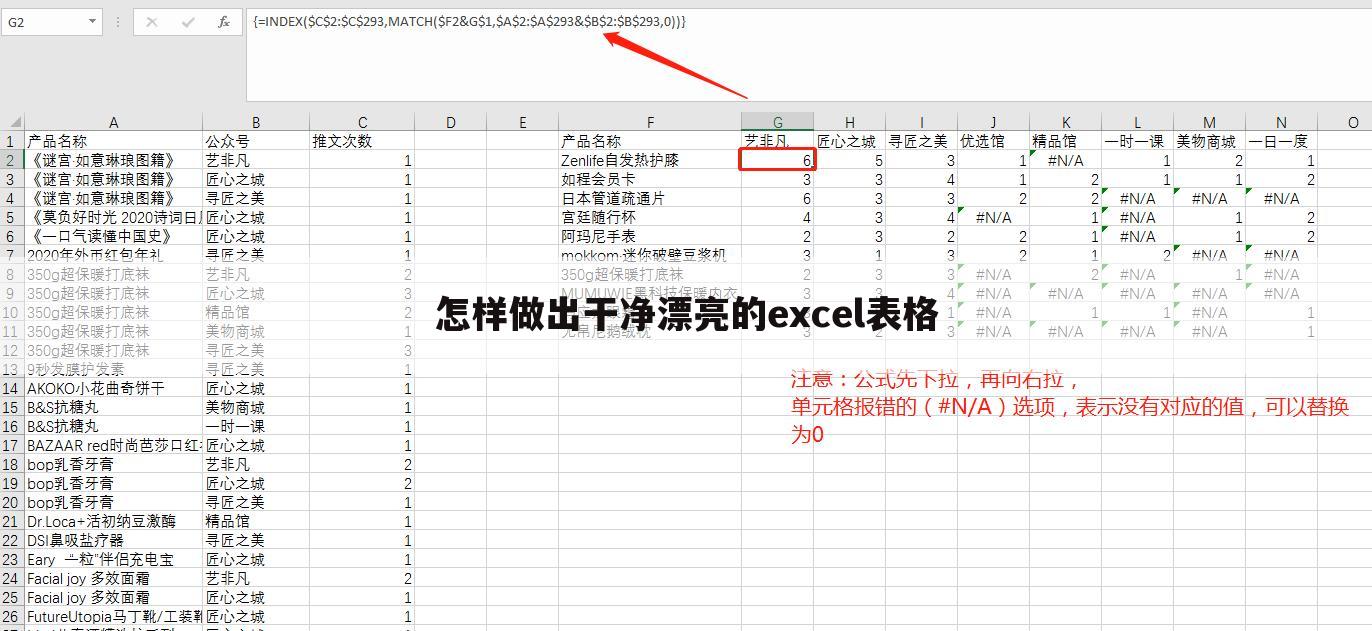Click the 推文次数 header cell in C1
This screenshot has height=631, width=1372.
coord(362,141)
